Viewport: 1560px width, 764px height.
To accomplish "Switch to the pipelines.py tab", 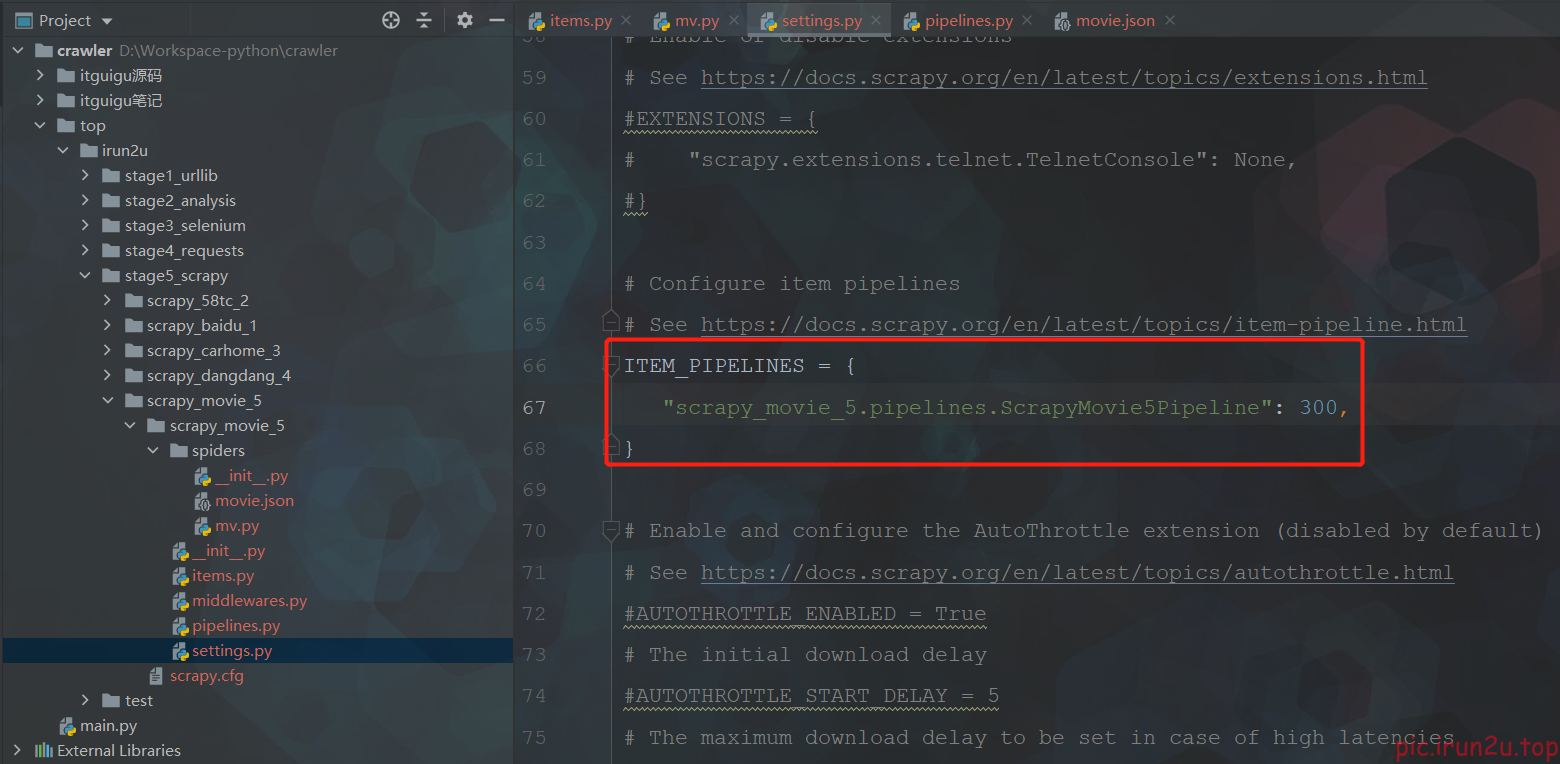I will pos(967,20).
